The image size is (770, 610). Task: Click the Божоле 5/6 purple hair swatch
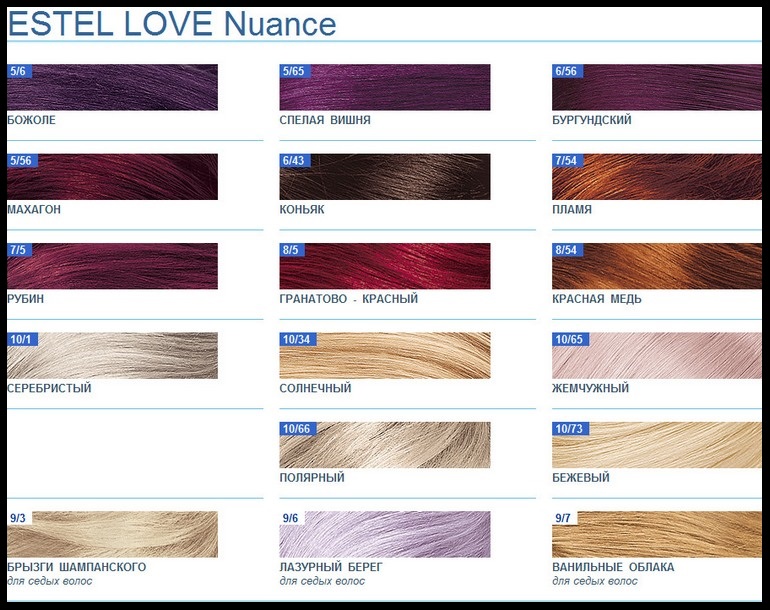[112, 87]
